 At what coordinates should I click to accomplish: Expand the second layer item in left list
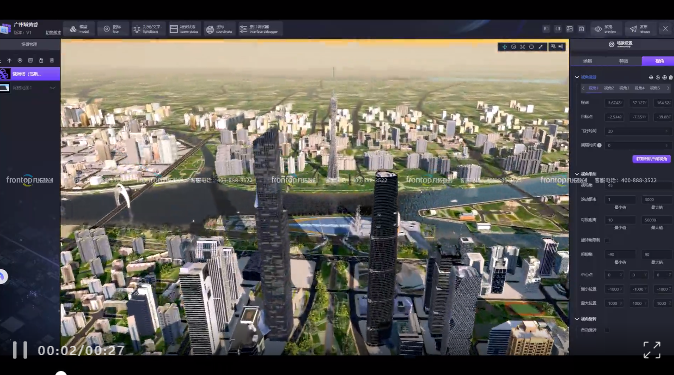(52, 88)
